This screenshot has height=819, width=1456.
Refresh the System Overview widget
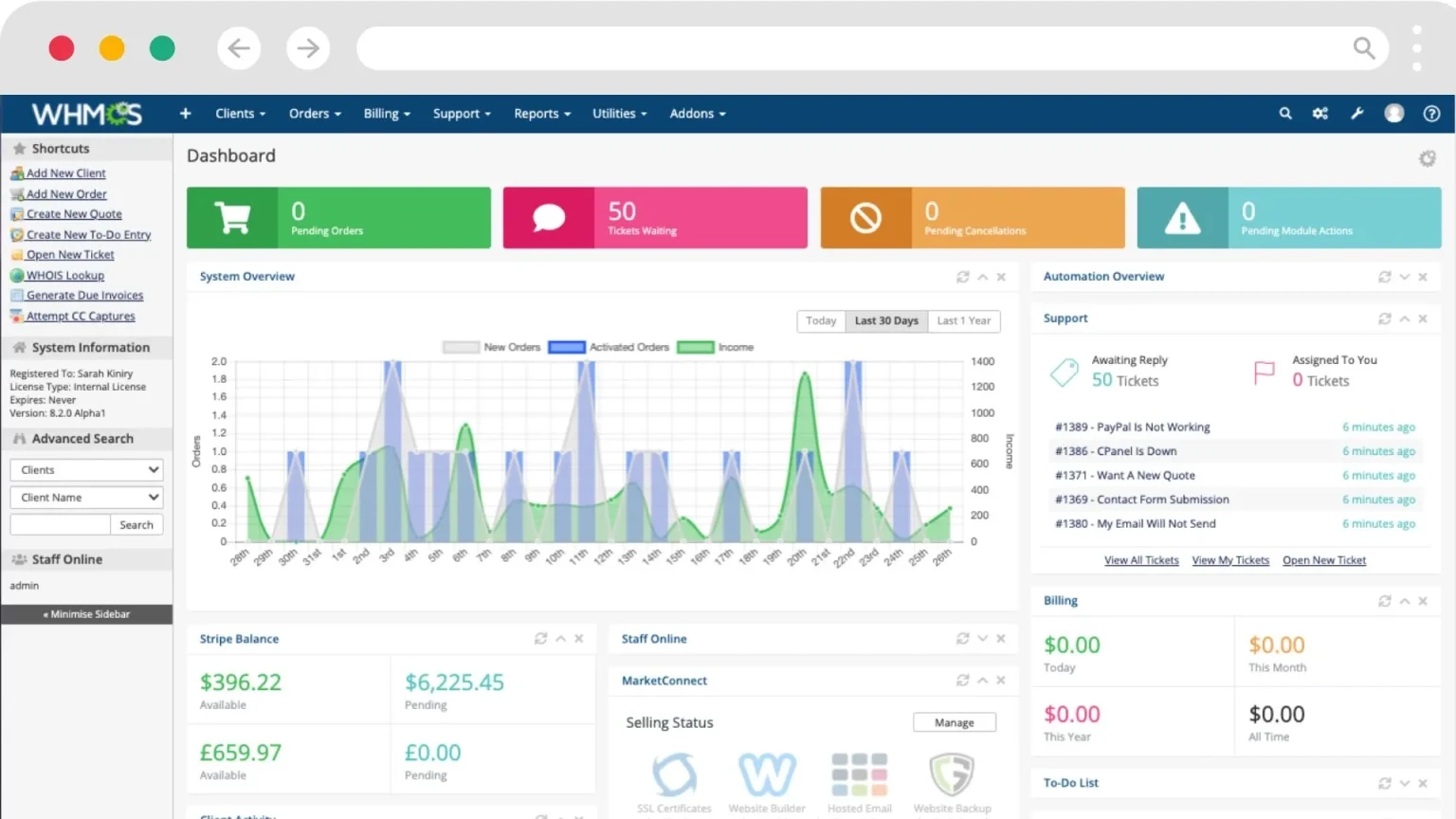point(963,277)
